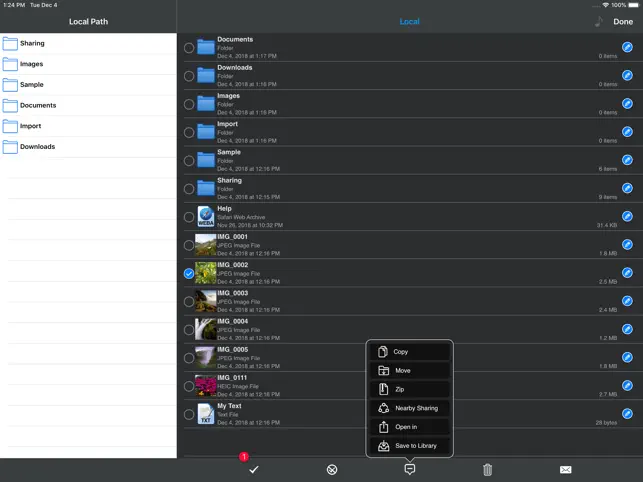
Task: Open Images folder in Local Path sidebar
Action: (x=88, y=64)
